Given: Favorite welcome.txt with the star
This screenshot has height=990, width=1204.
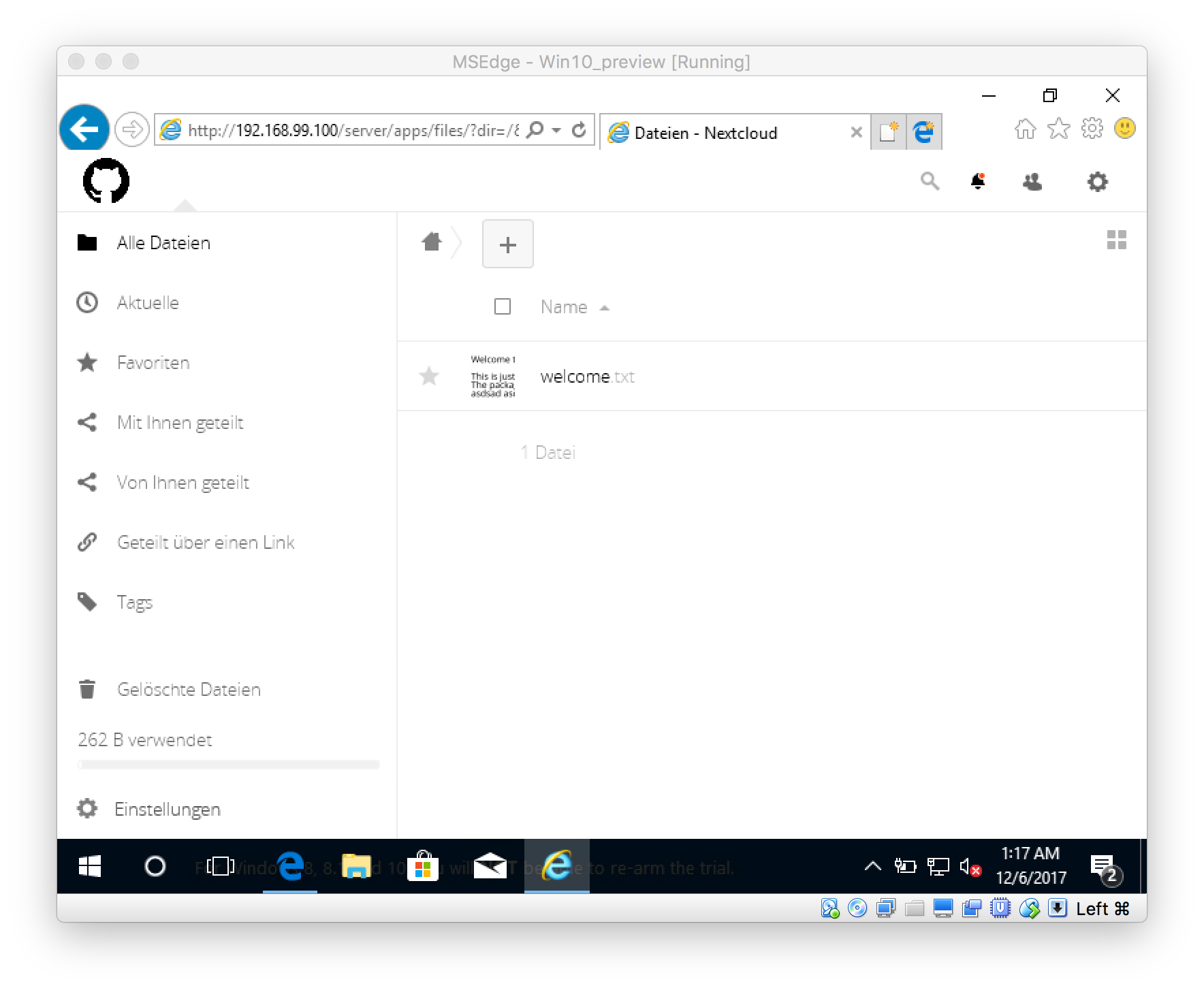Looking at the screenshot, I should [x=429, y=376].
